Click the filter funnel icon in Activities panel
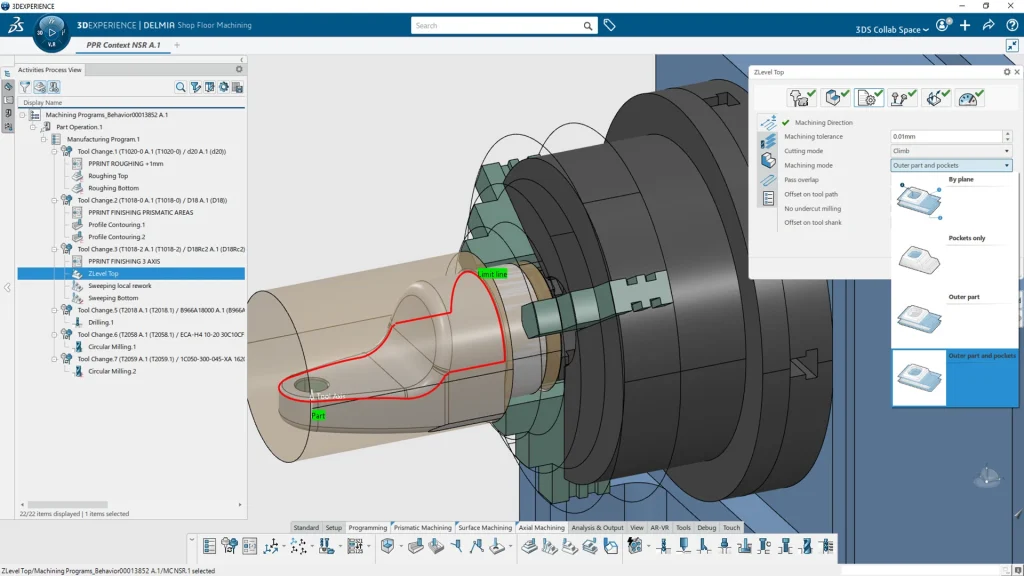The width and height of the screenshot is (1024, 576). pos(25,88)
